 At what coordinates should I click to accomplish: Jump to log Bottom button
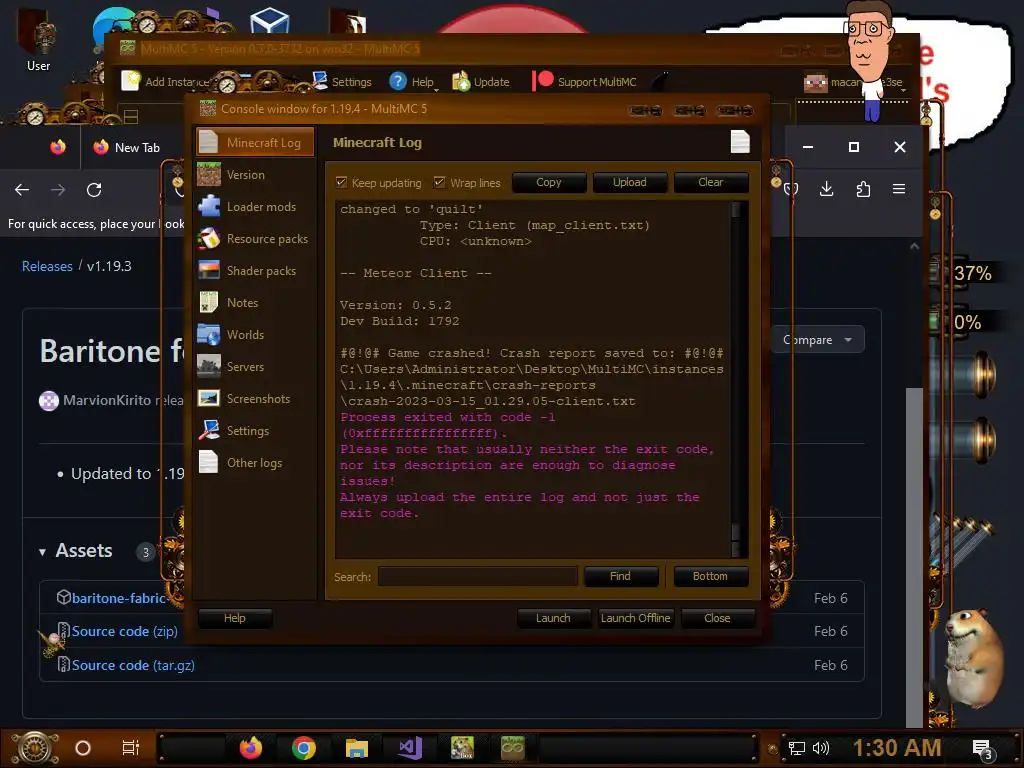pos(711,576)
